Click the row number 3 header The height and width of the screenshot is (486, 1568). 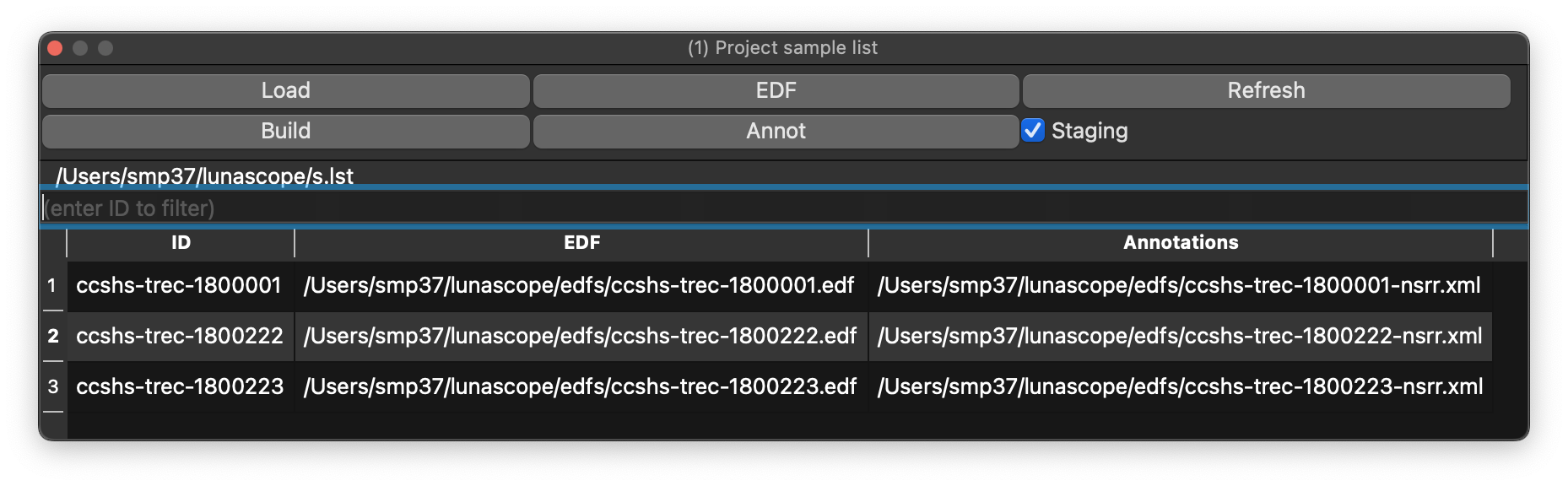click(x=54, y=387)
